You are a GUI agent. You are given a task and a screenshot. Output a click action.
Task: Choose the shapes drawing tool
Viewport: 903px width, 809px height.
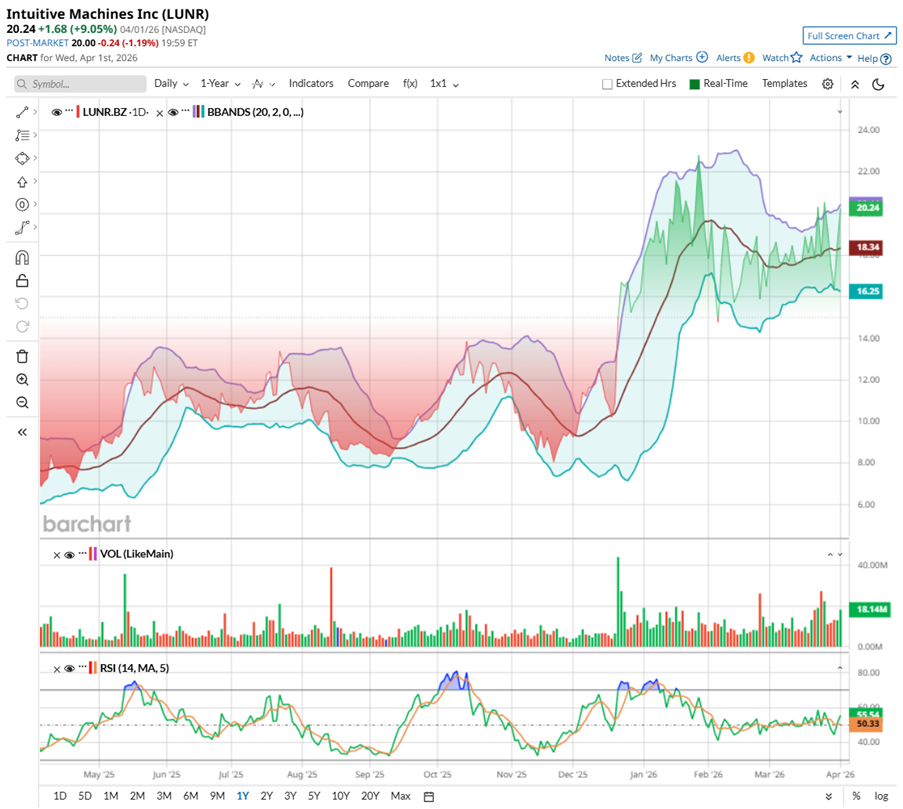(x=22, y=158)
